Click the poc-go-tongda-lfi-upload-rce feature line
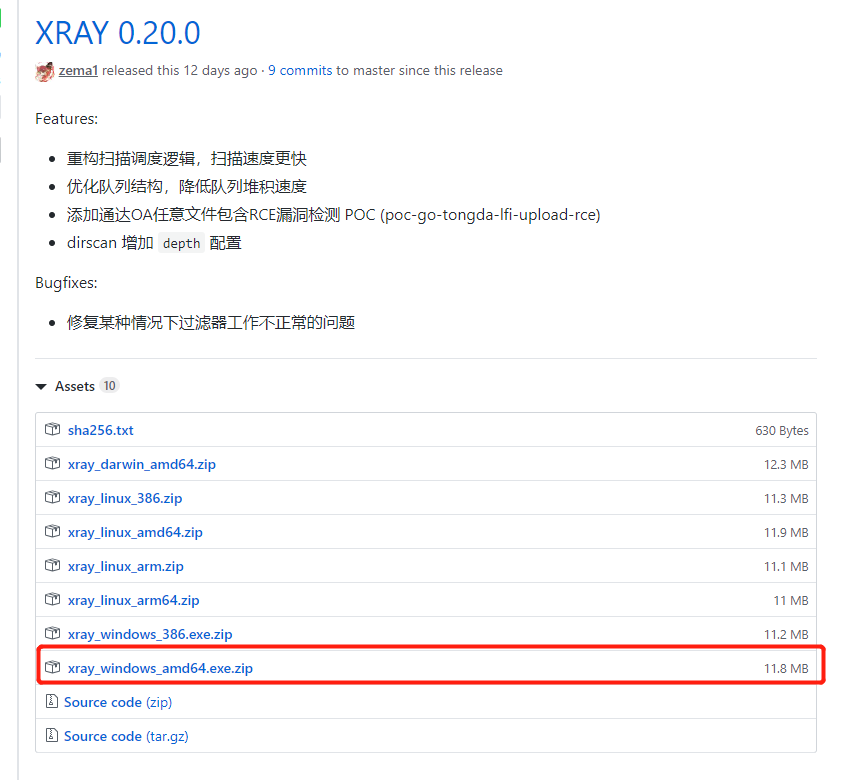The height and width of the screenshot is (780, 864). click(x=333, y=215)
